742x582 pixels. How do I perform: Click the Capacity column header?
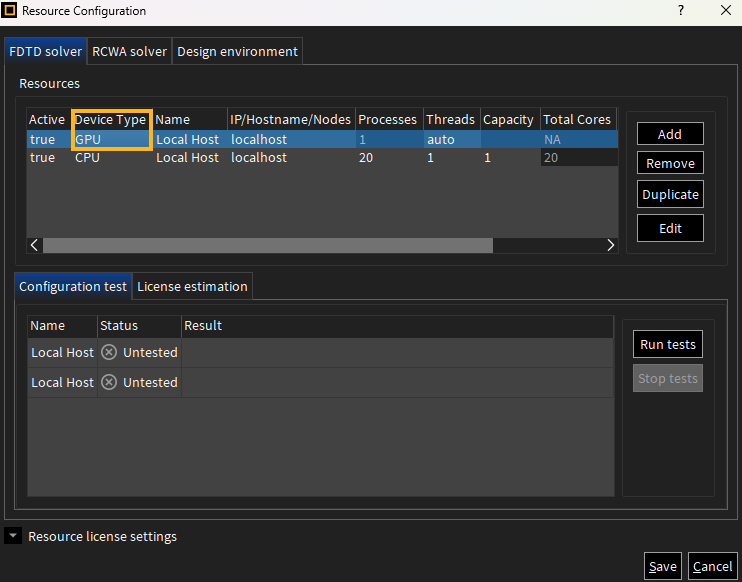coord(508,119)
